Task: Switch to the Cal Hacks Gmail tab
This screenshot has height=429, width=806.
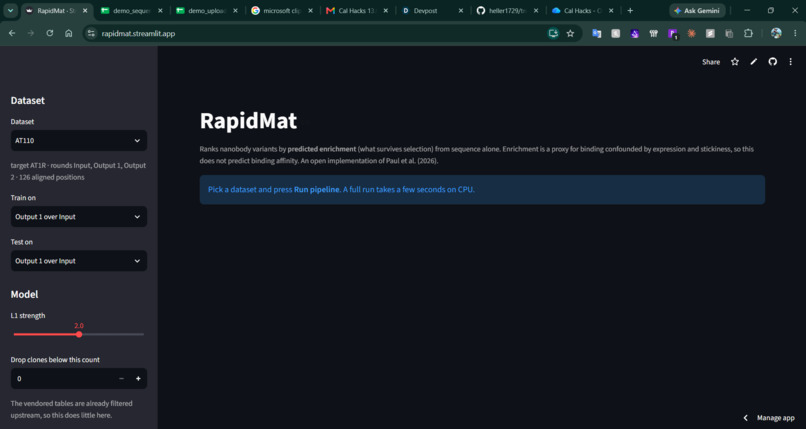Action: point(357,10)
